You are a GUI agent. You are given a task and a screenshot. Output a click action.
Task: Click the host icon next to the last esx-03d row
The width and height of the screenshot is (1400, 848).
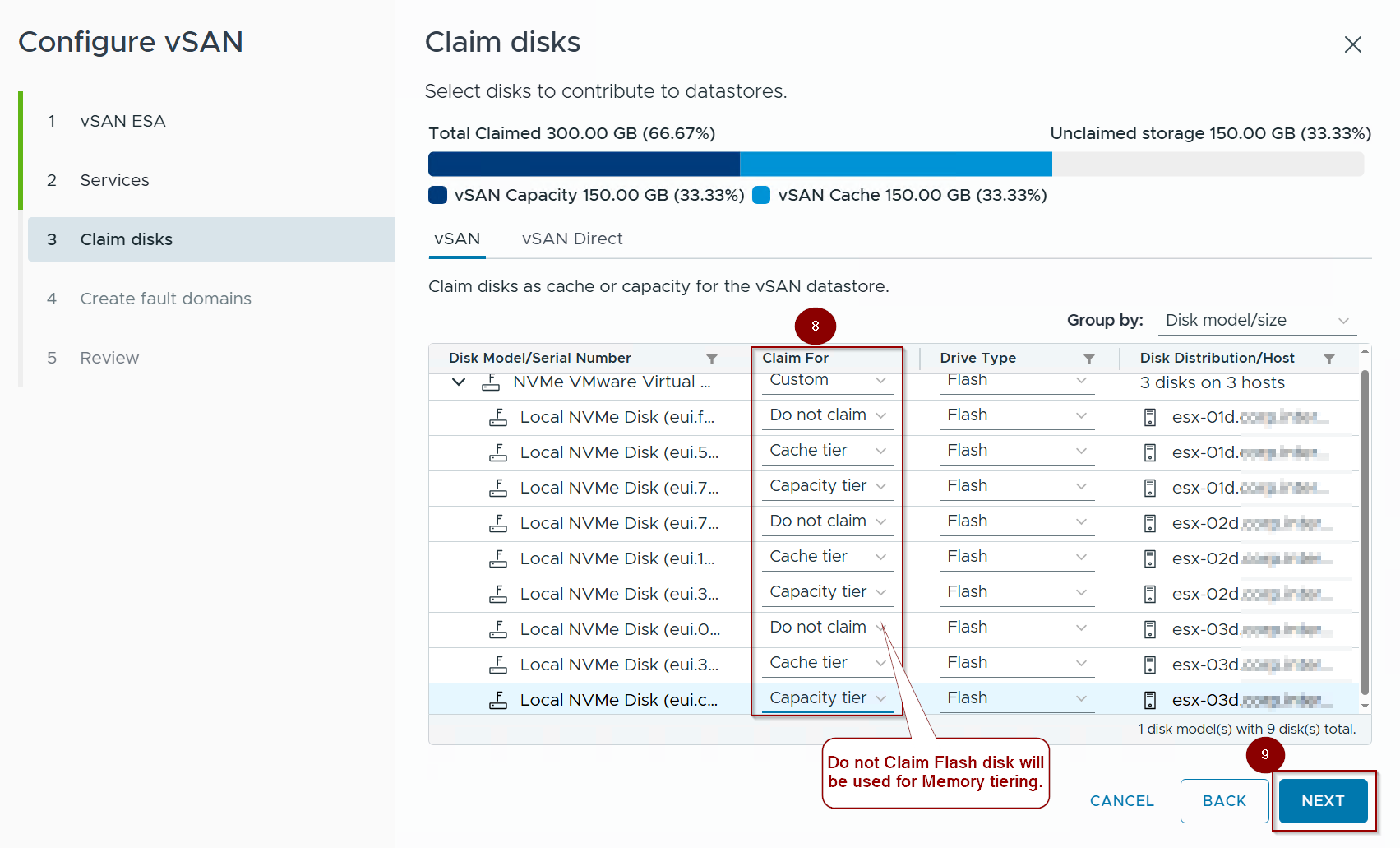tap(1150, 700)
